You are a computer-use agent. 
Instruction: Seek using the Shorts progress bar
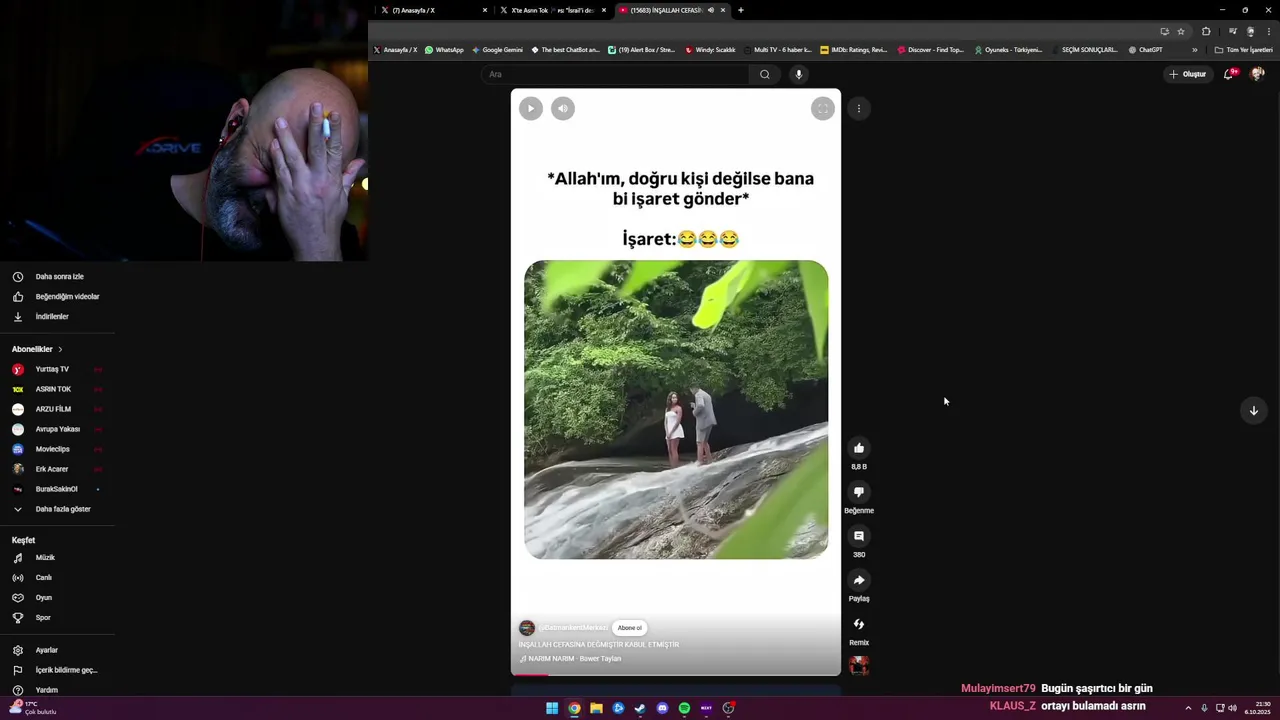[x=676, y=675]
